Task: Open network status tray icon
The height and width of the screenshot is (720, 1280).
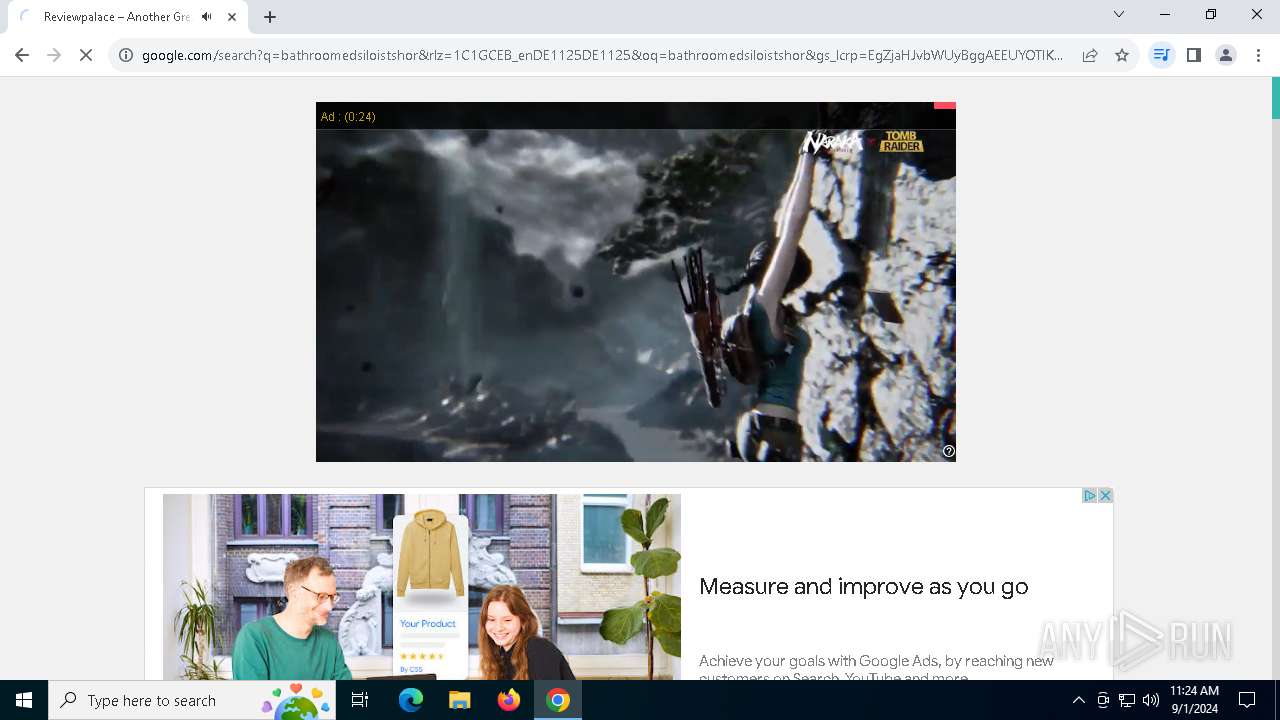Action: [1127, 700]
